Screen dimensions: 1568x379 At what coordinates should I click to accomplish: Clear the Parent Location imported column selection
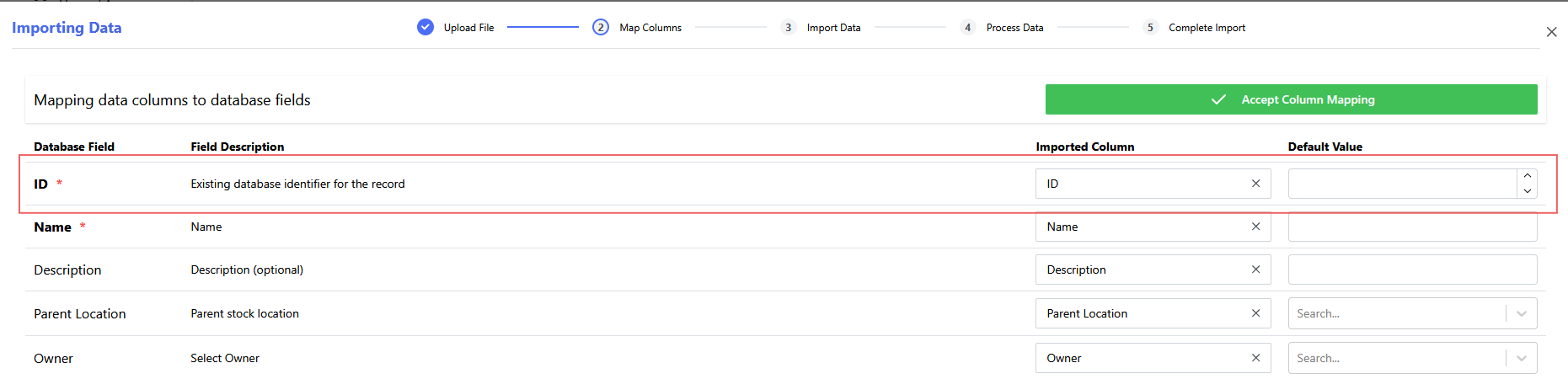pos(1255,313)
